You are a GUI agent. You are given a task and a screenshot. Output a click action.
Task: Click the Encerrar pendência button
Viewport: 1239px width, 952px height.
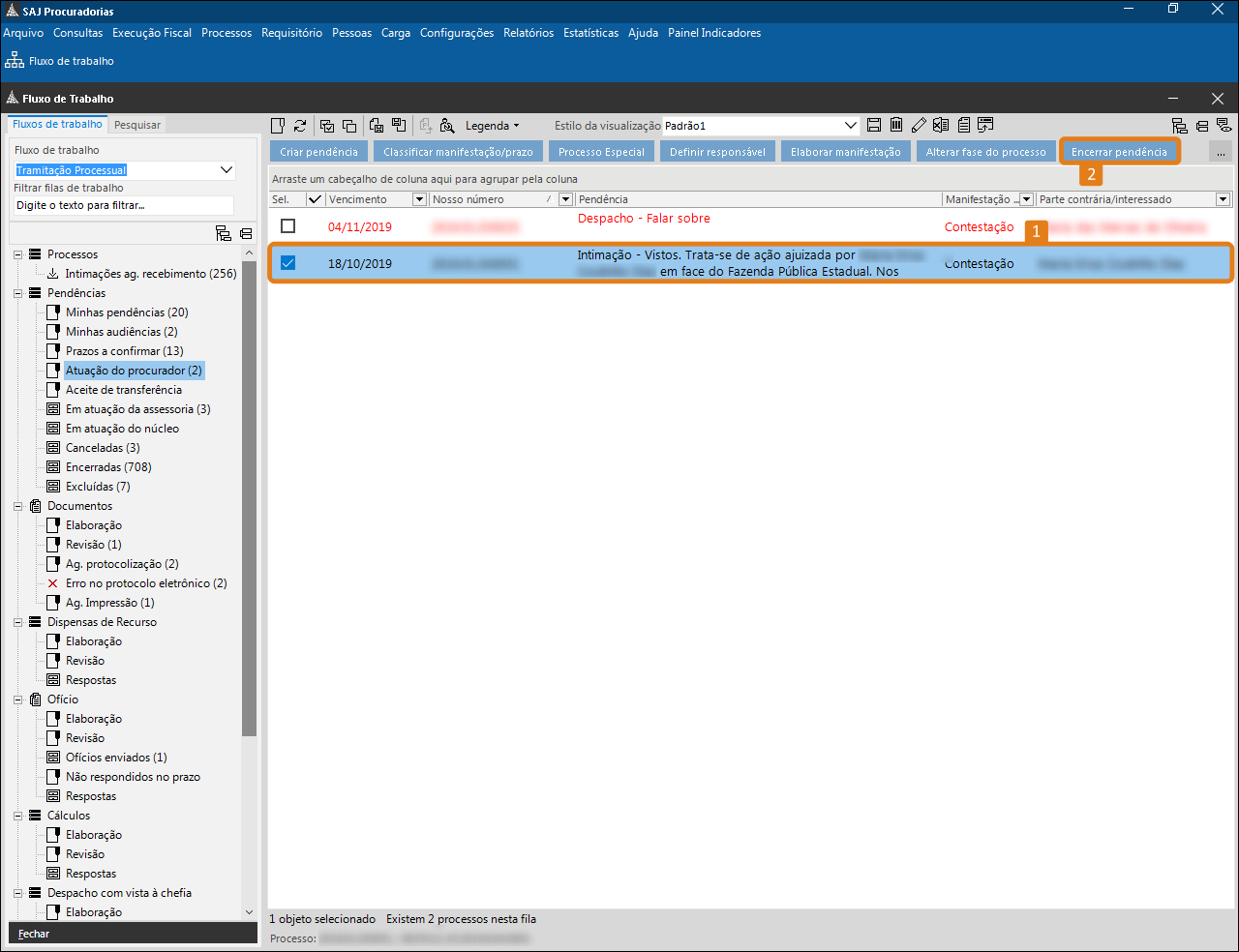pyautogui.click(x=1119, y=152)
